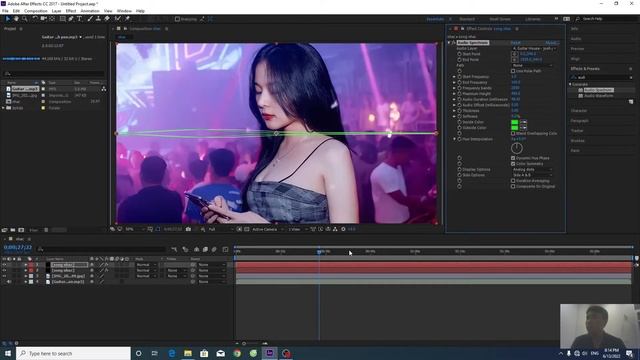Select the Rectangle shape tool

coord(62,19)
